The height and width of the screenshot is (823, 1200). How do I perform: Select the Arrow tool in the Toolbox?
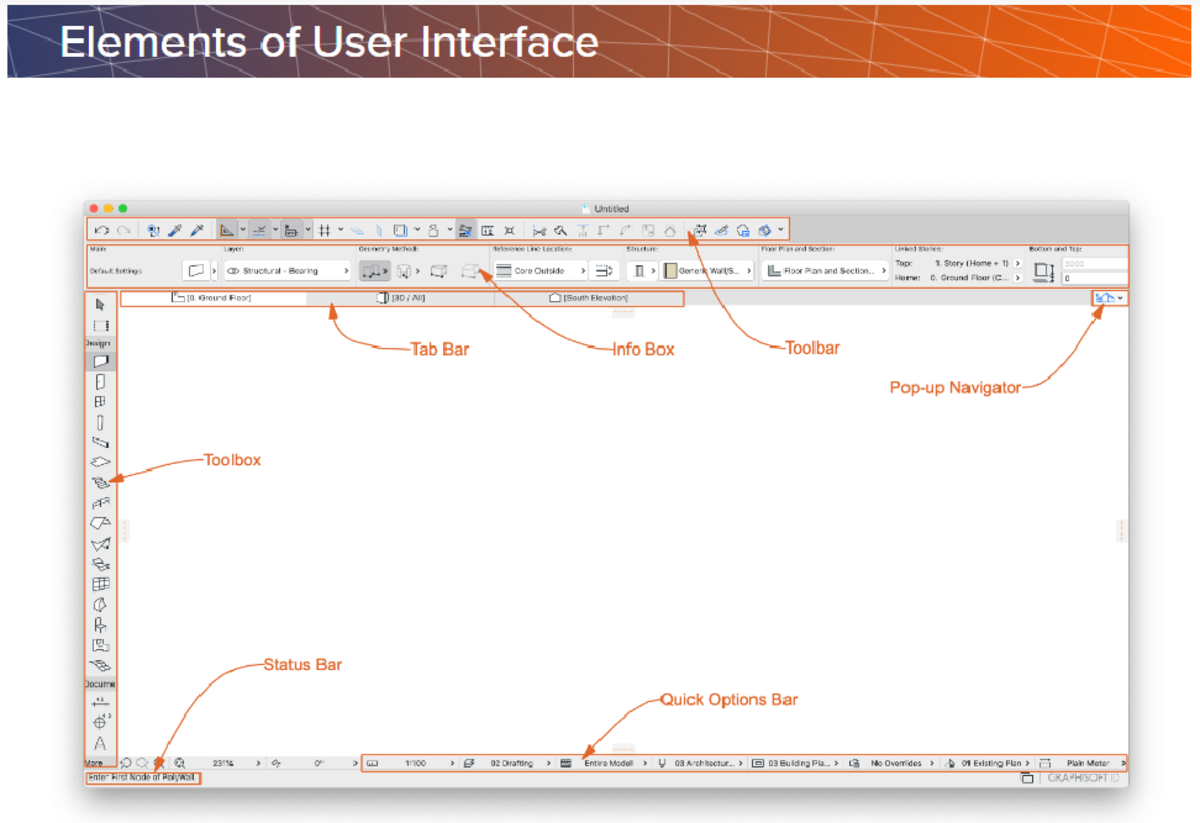(x=100, y=305)
